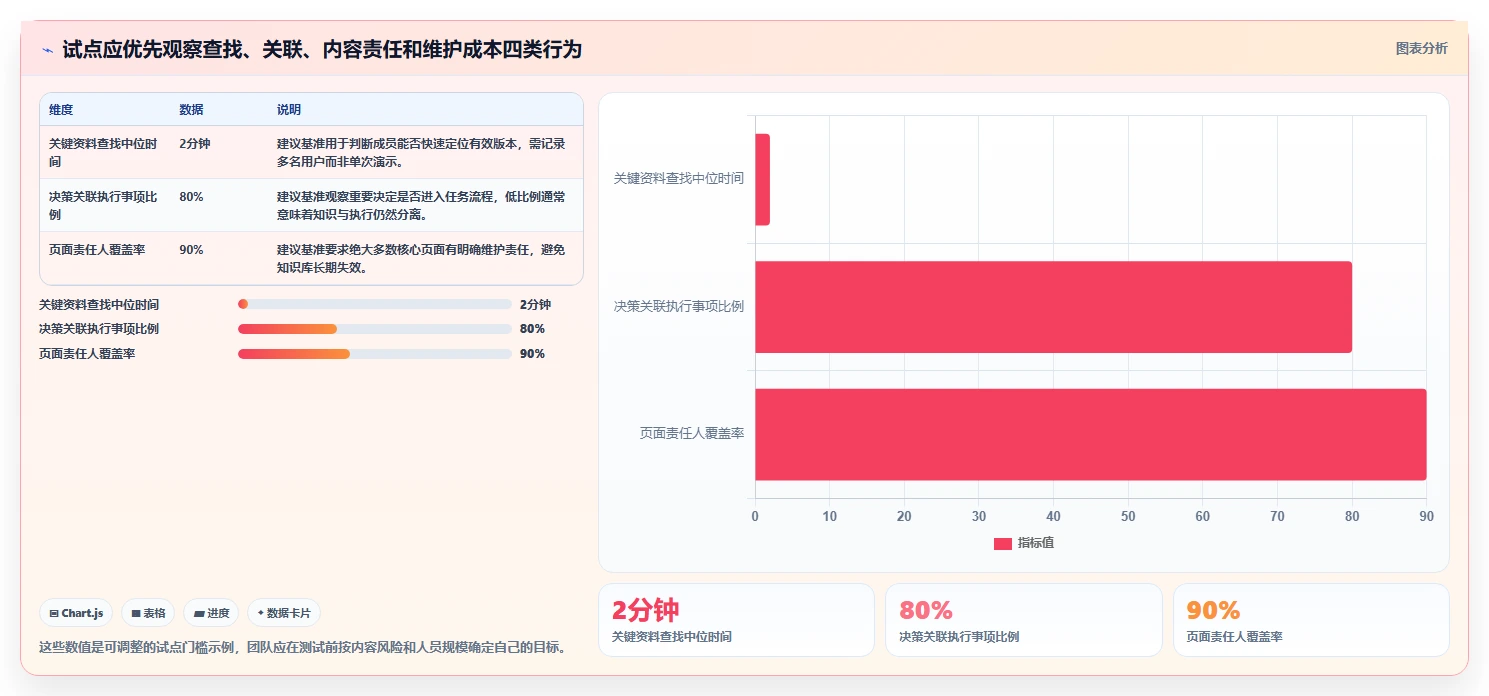Click the 决策关联执行事项比例 progress bar
The image size is (1489, 696).
coord(375,329)
